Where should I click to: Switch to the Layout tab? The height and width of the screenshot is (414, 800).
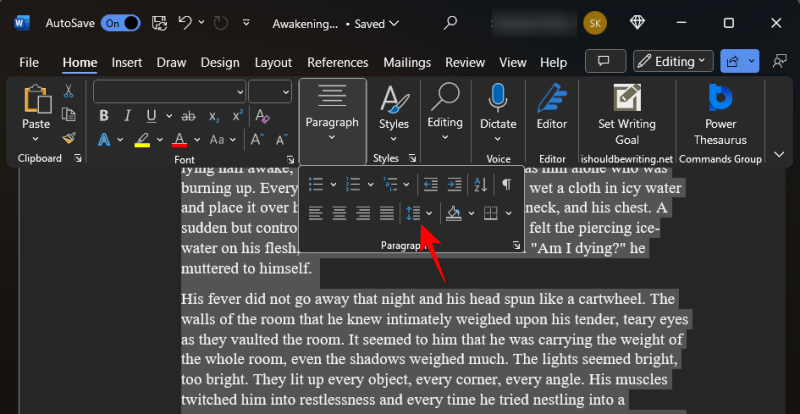[273, 62]
